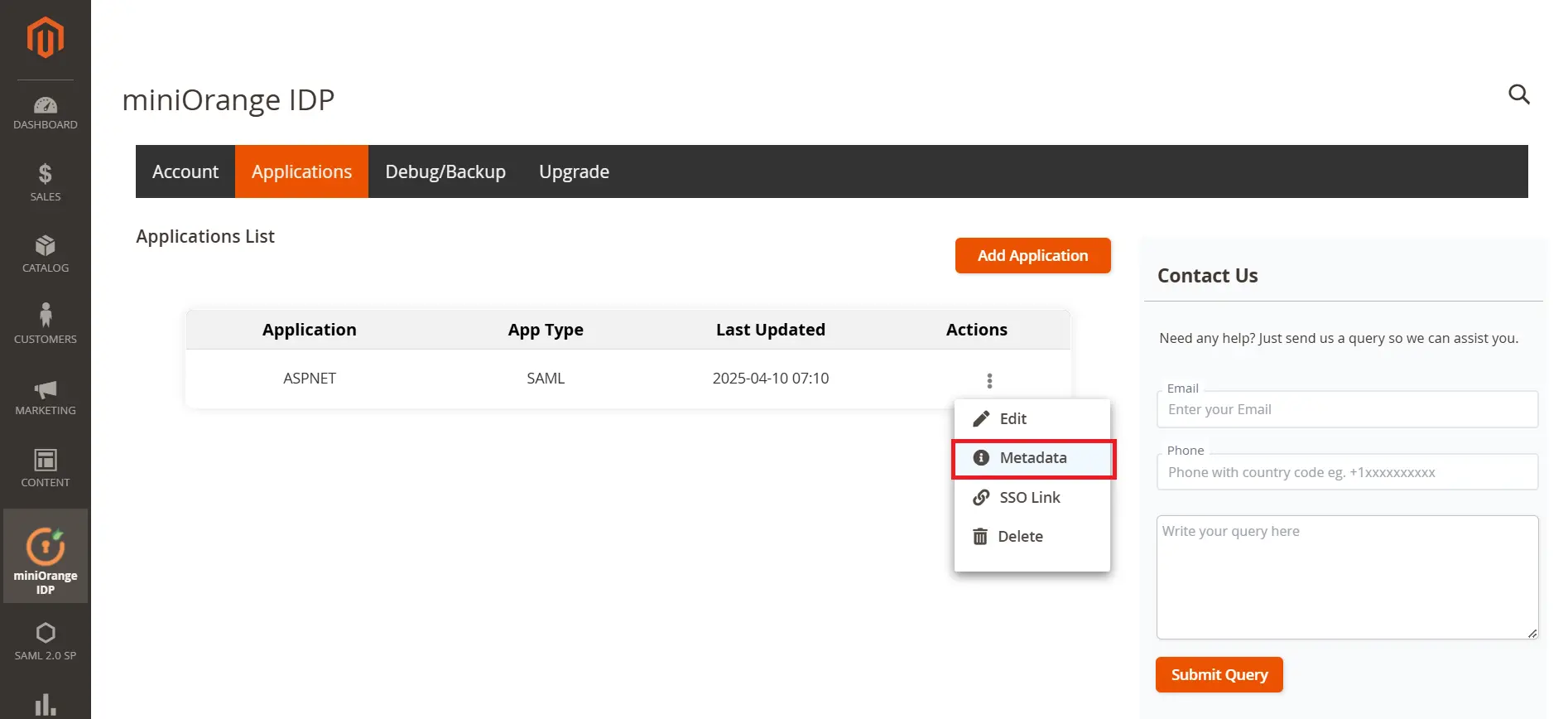Viewport: 1568px width, 719px height.
Task: Open the Sales sidebar menu
Action: coord(46,183)
